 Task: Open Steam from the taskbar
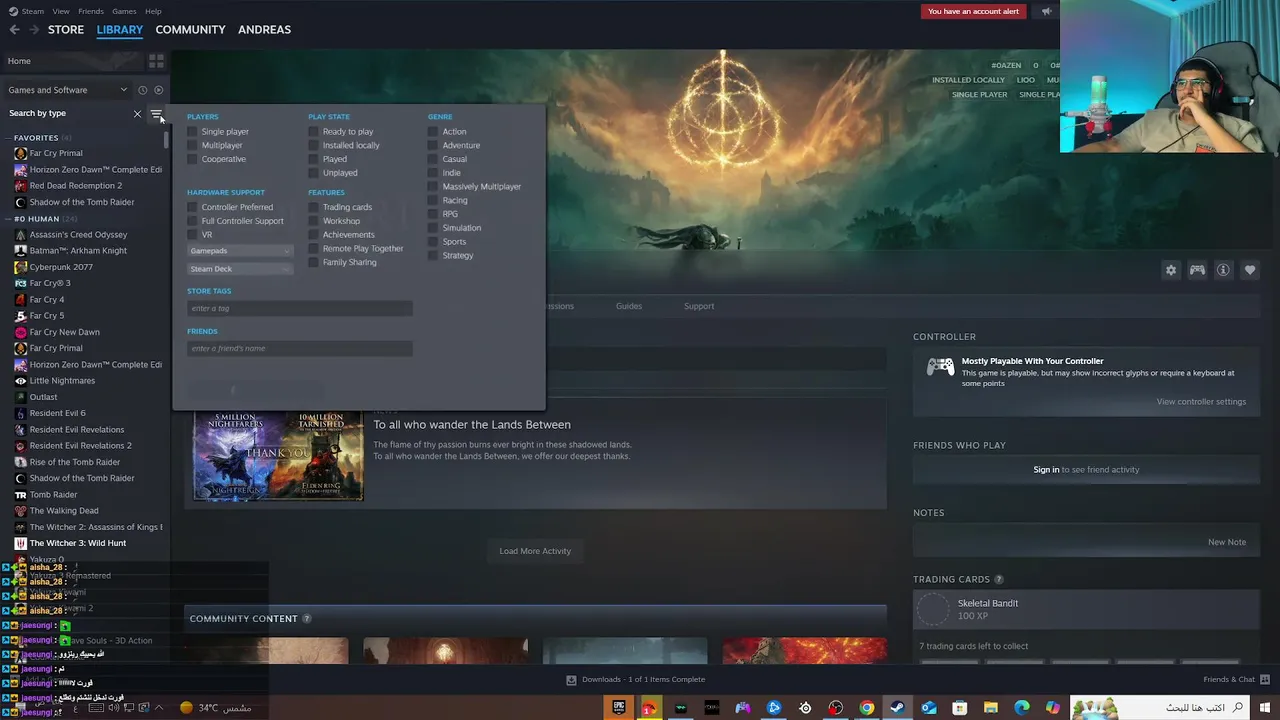(x=897, y=708)
